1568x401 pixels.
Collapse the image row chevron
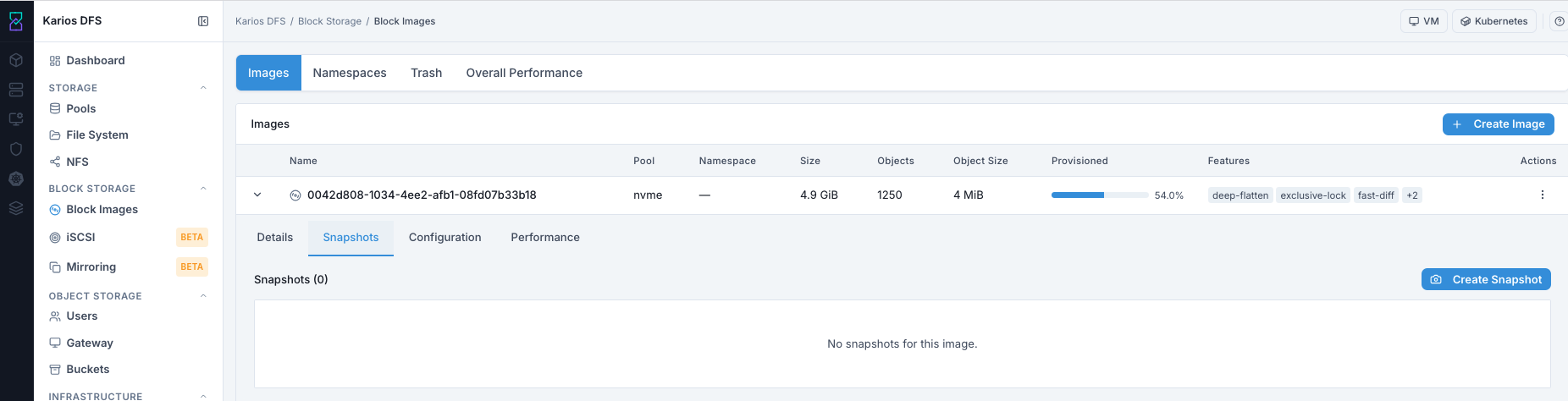(x=257, y=195)
